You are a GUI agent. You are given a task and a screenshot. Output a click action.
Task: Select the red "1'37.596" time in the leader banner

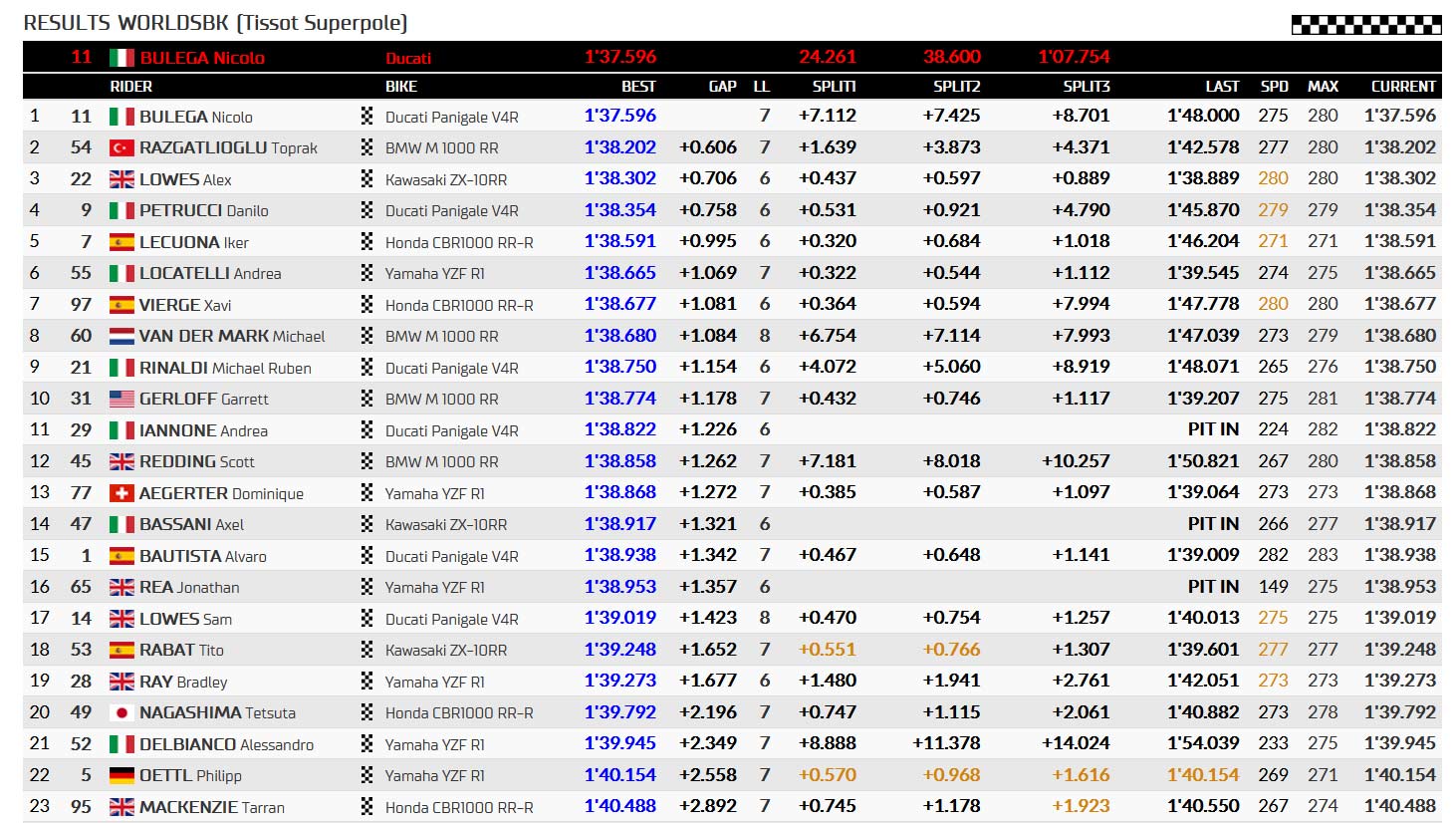[620, 57]
